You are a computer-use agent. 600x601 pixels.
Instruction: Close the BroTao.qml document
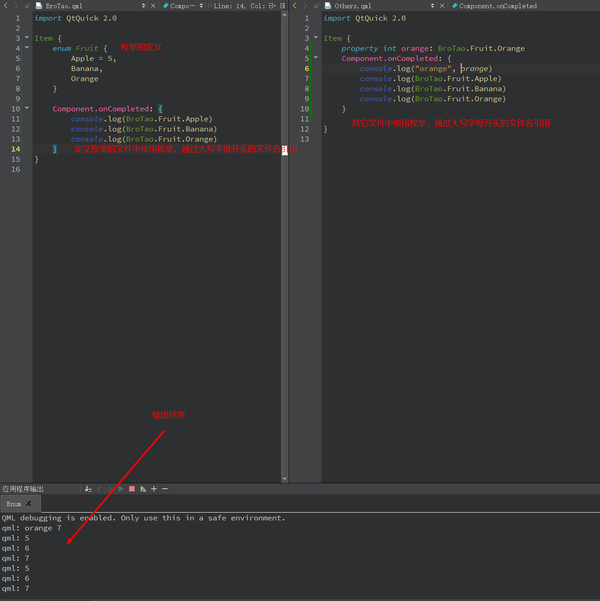(x=153, y=6)
